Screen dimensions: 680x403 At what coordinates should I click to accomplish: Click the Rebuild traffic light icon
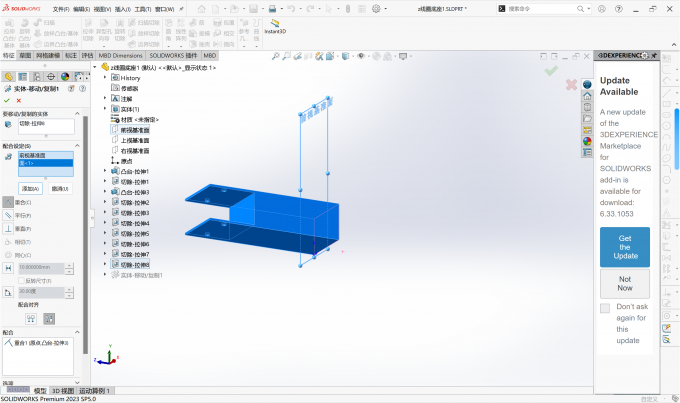pos(347,9)
